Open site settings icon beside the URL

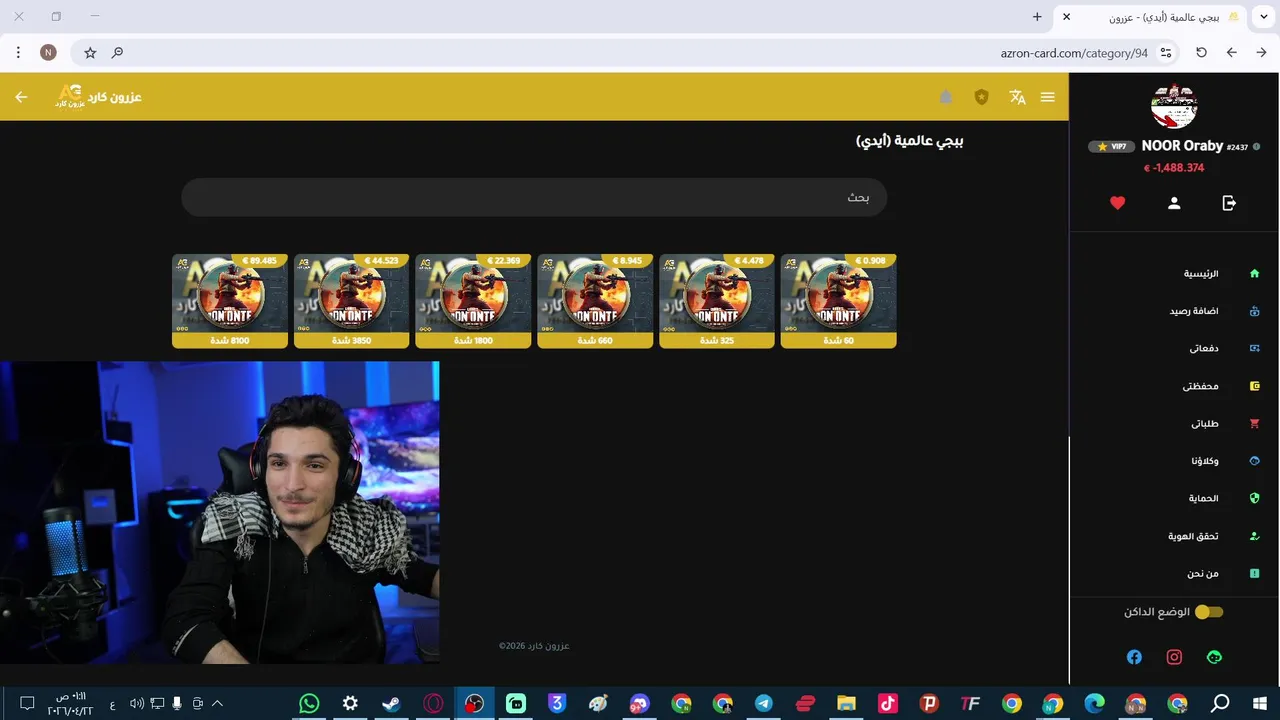coord(1166,53)
